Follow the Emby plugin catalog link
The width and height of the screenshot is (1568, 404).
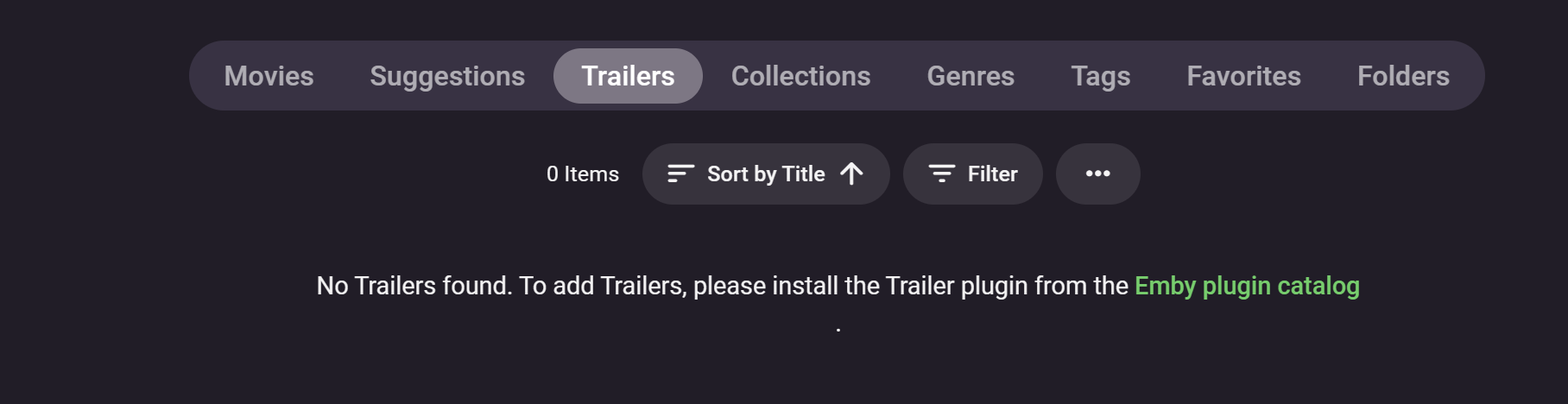point(1246,286)
